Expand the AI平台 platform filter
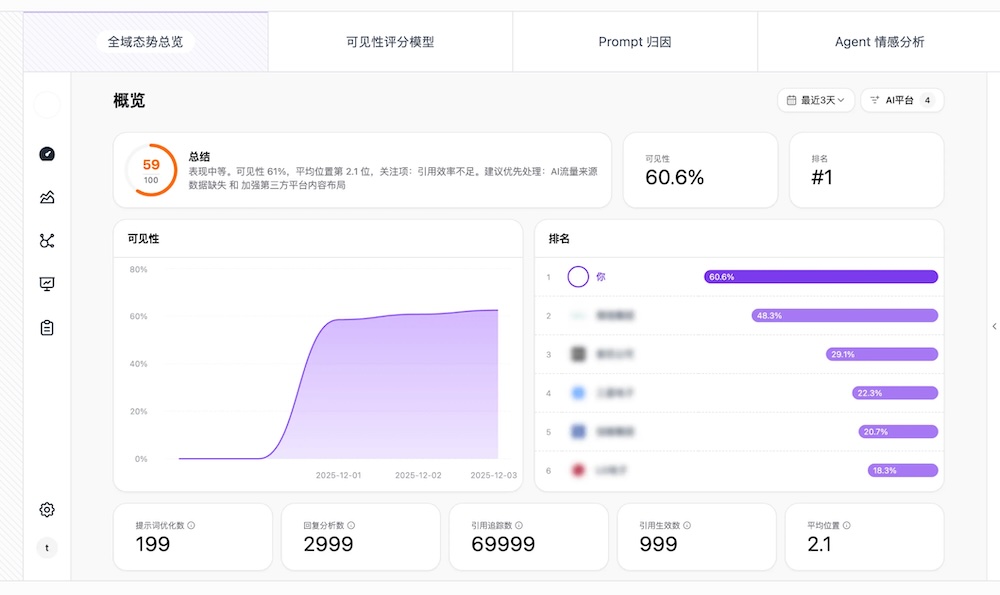 (902, 100)
